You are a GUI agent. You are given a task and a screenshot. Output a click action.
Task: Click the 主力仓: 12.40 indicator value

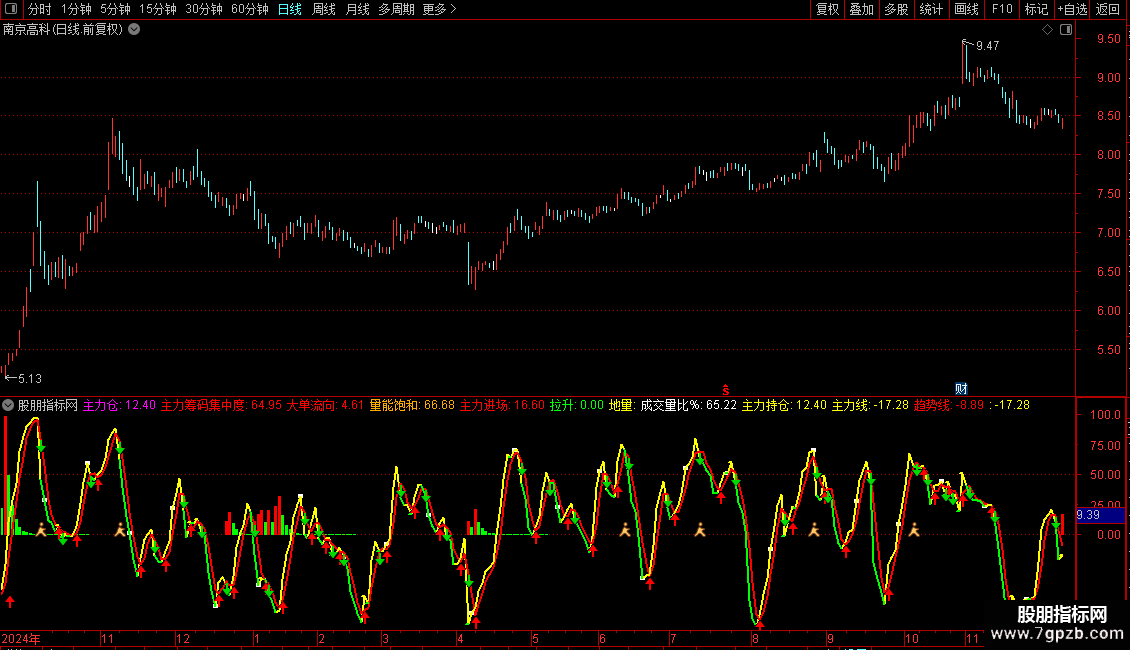point(119,406)
